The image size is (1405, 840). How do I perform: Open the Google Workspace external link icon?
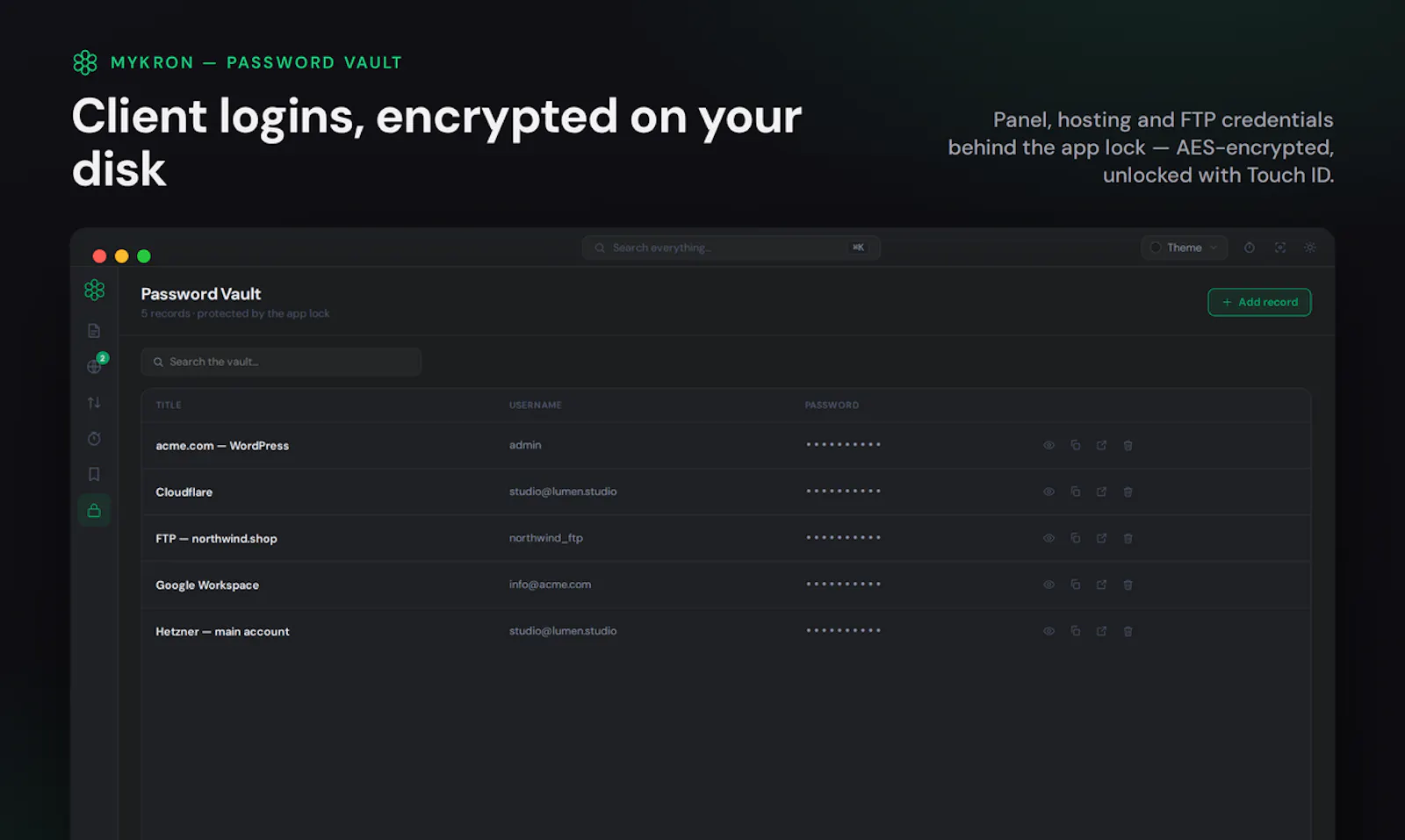pos(1101,585)
